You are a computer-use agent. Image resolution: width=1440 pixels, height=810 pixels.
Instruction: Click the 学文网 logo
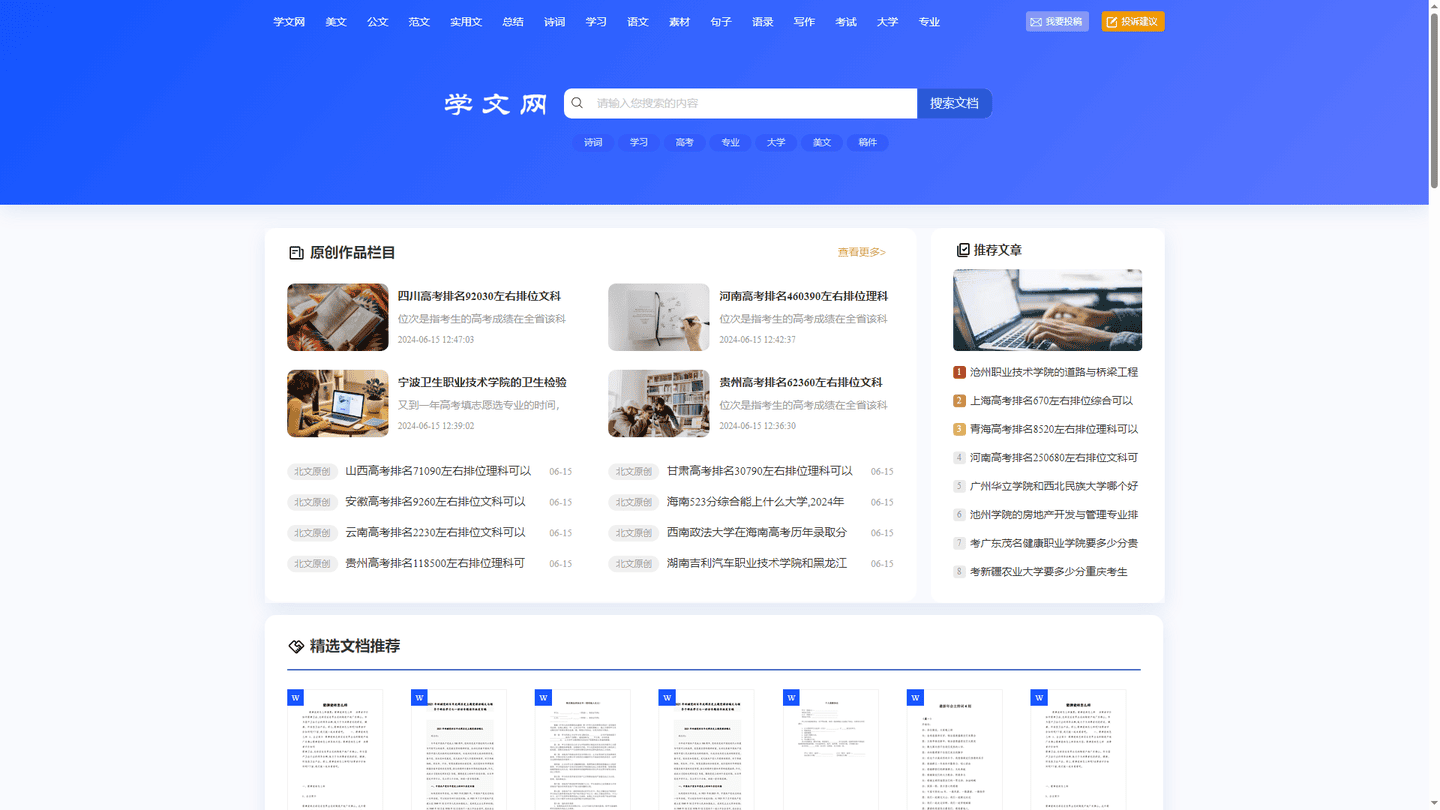(x=496, y=104)
